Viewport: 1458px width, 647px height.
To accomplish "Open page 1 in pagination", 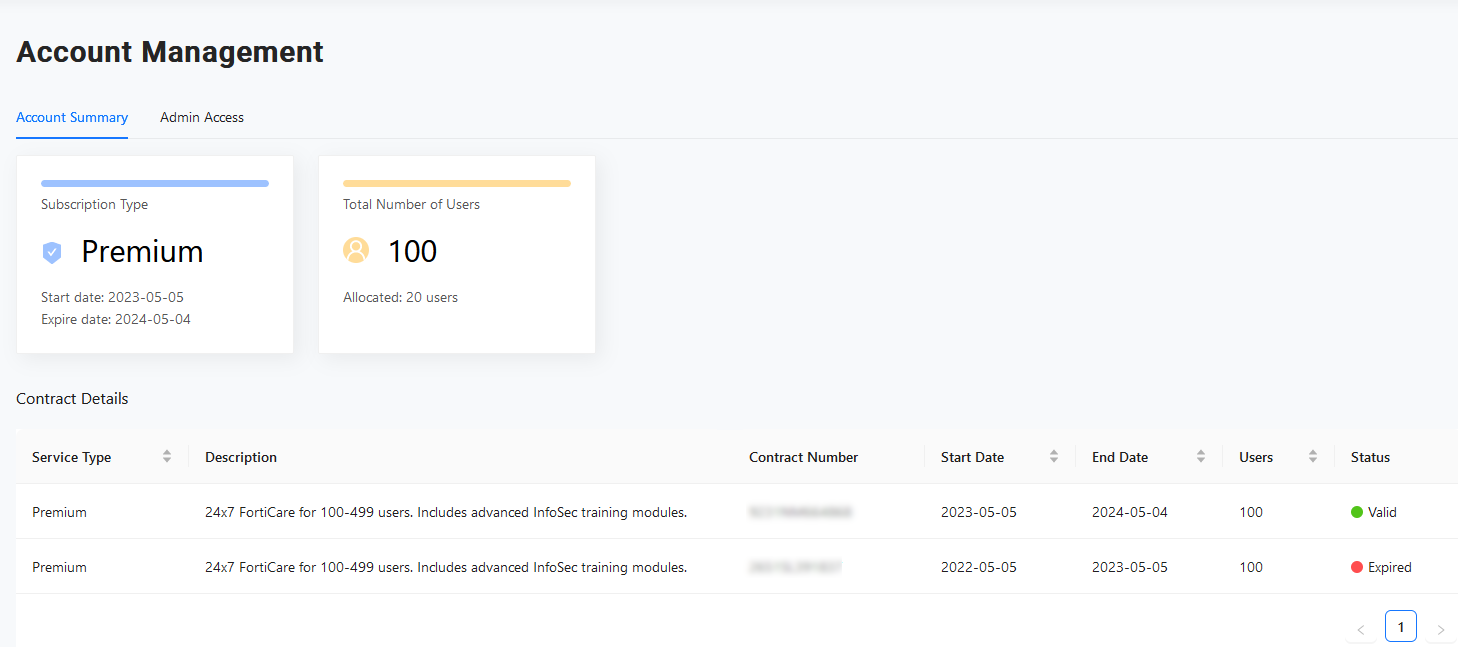I will click(1401, 627).
